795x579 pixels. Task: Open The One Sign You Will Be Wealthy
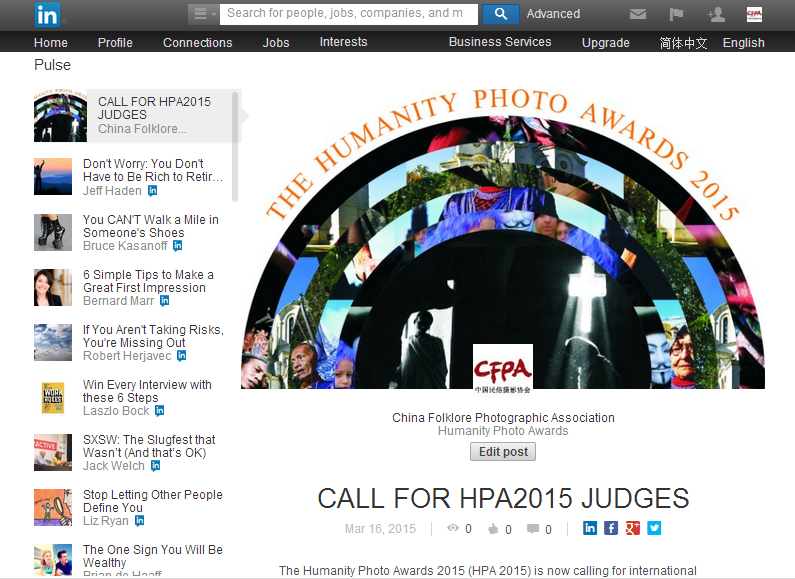(153, 556)
